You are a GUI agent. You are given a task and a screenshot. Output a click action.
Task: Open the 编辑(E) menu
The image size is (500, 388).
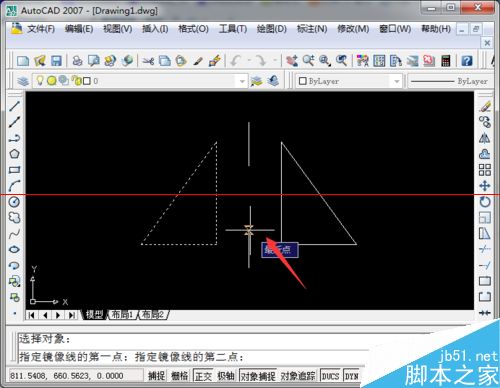click(x=79, y=29)
